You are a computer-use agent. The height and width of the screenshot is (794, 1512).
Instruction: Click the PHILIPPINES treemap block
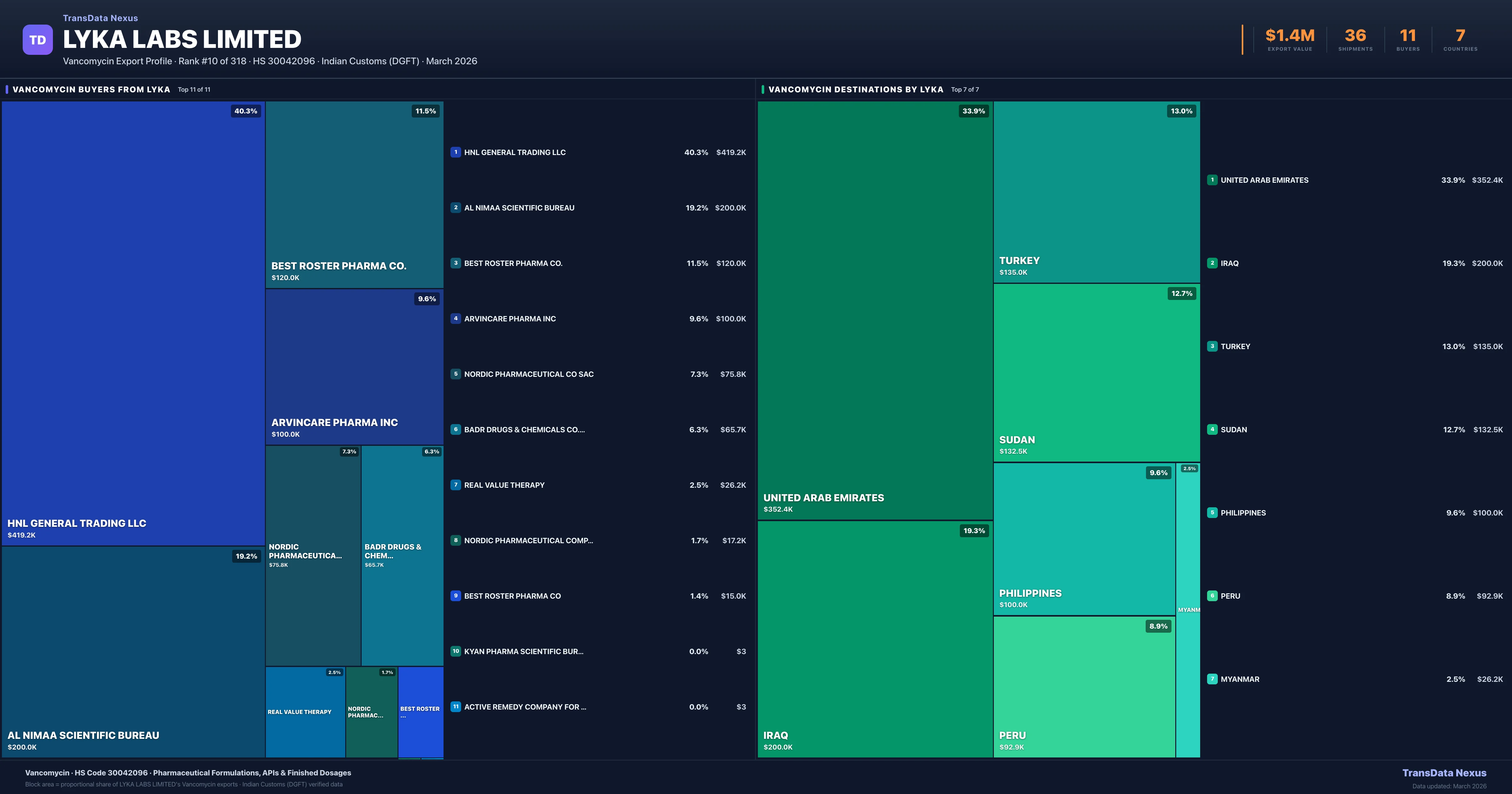click(x=1083, y=540)
